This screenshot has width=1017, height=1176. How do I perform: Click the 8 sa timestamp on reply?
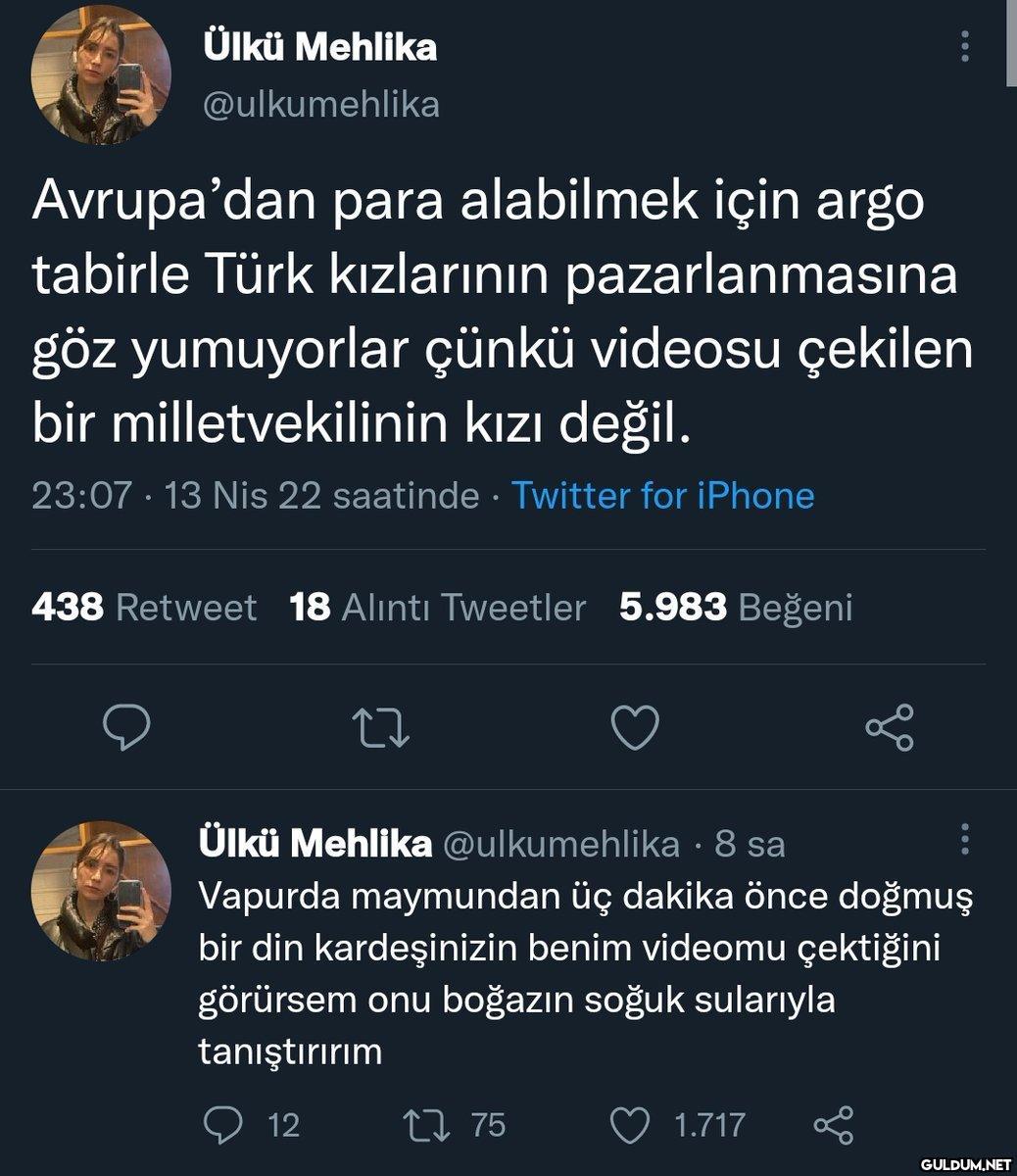pos(750,844)
